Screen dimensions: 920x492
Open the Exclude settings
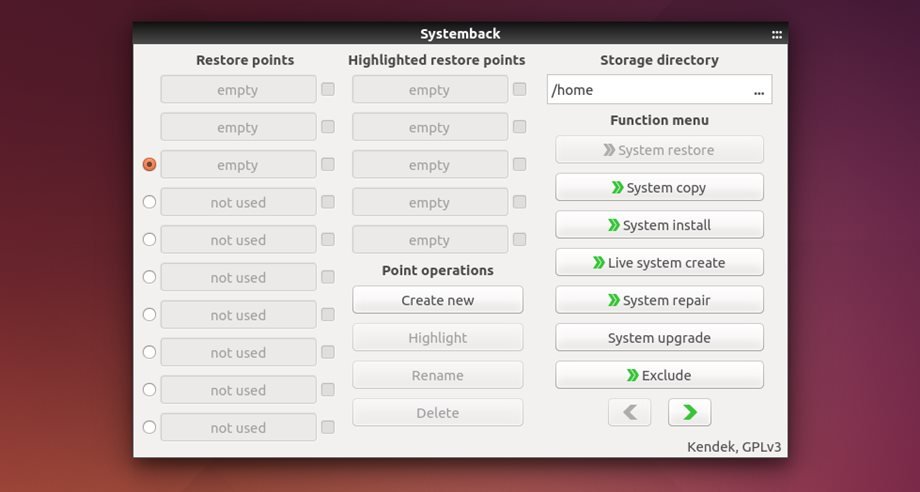659,375
